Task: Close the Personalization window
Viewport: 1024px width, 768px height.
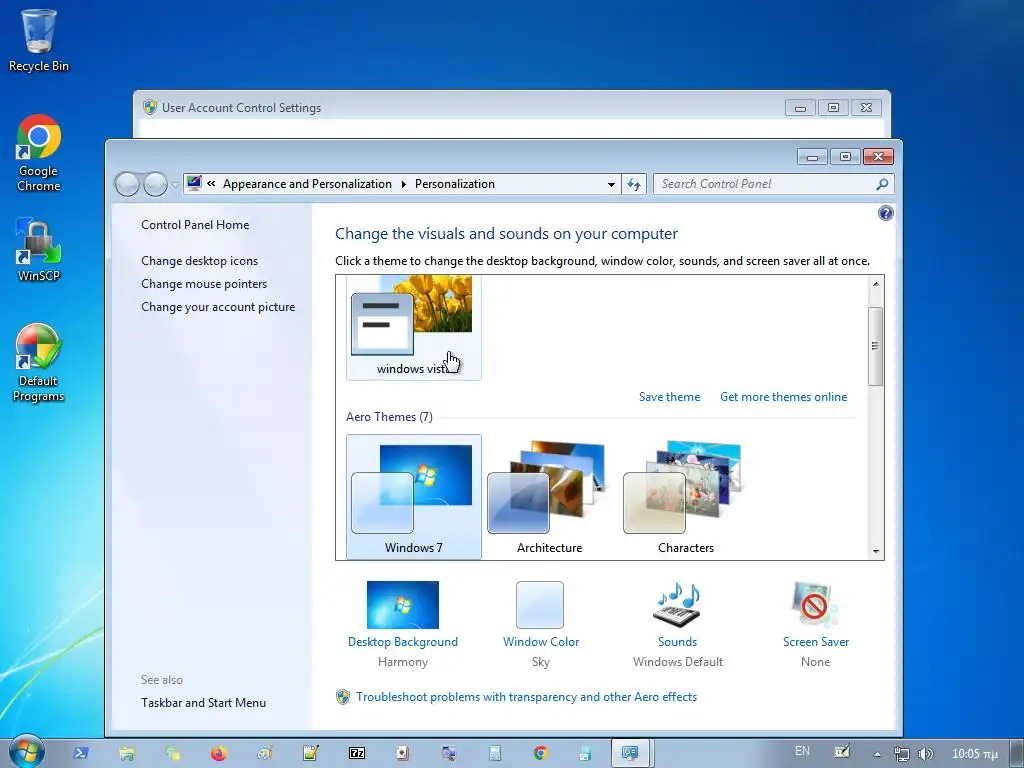Action: tap(878, 157)
